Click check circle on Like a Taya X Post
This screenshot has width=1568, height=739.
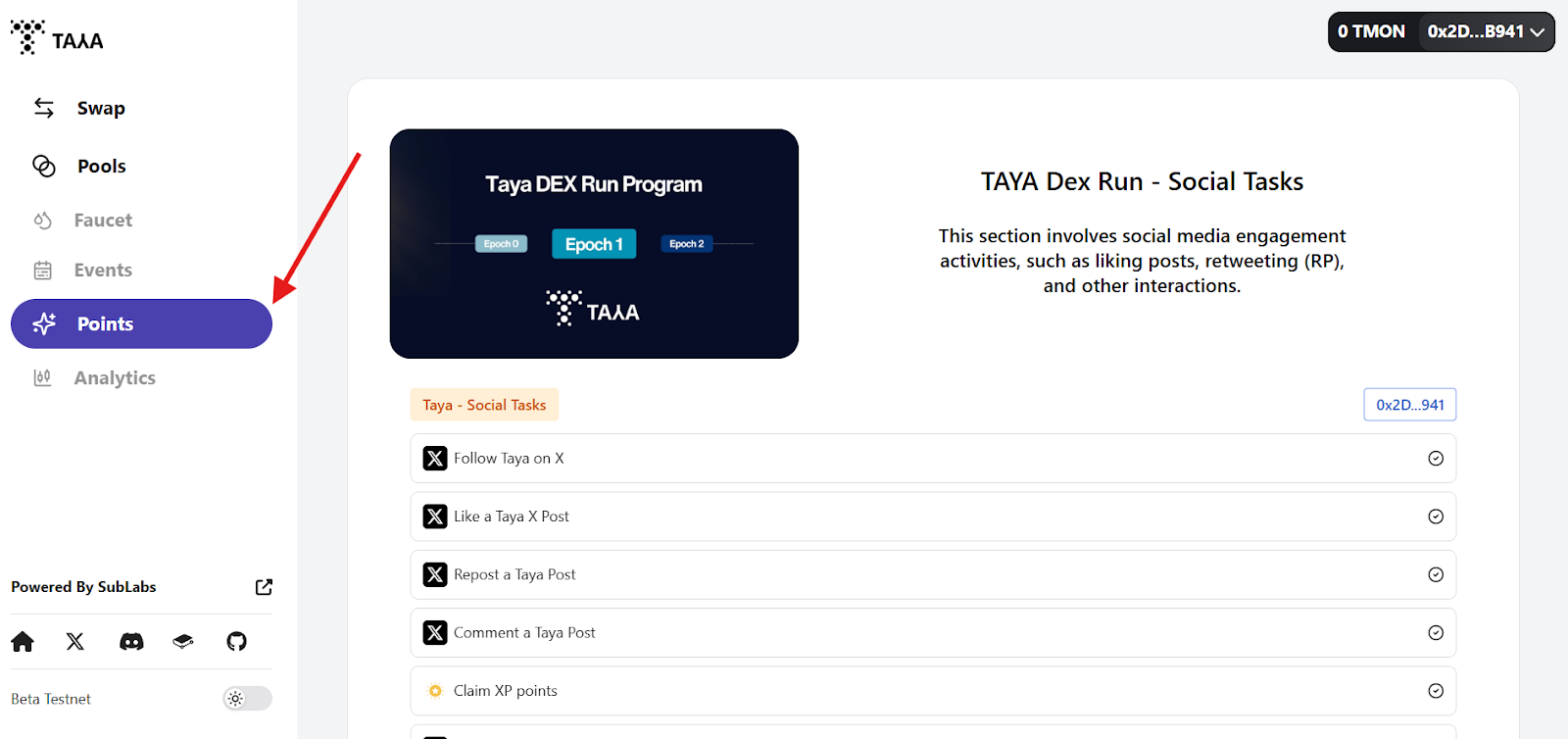pyautogui.click(x=1436, y=517)
